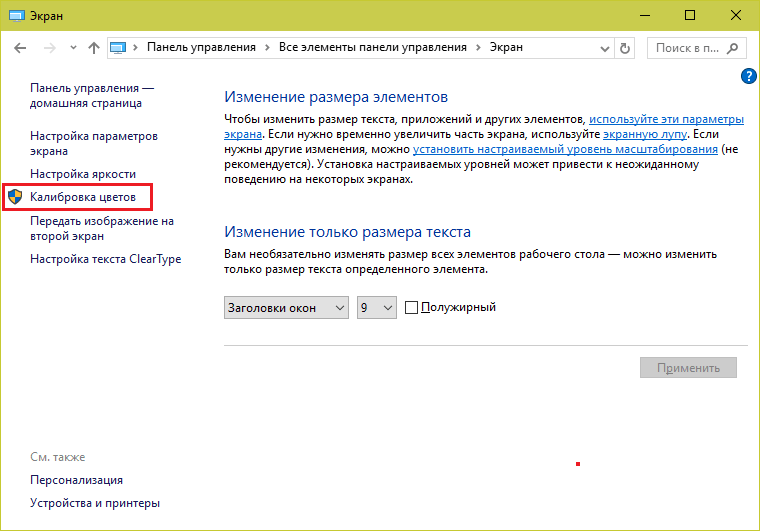Open the экранную лупу link
Viewport: 760px width, 531px height.
coord(646,133)
